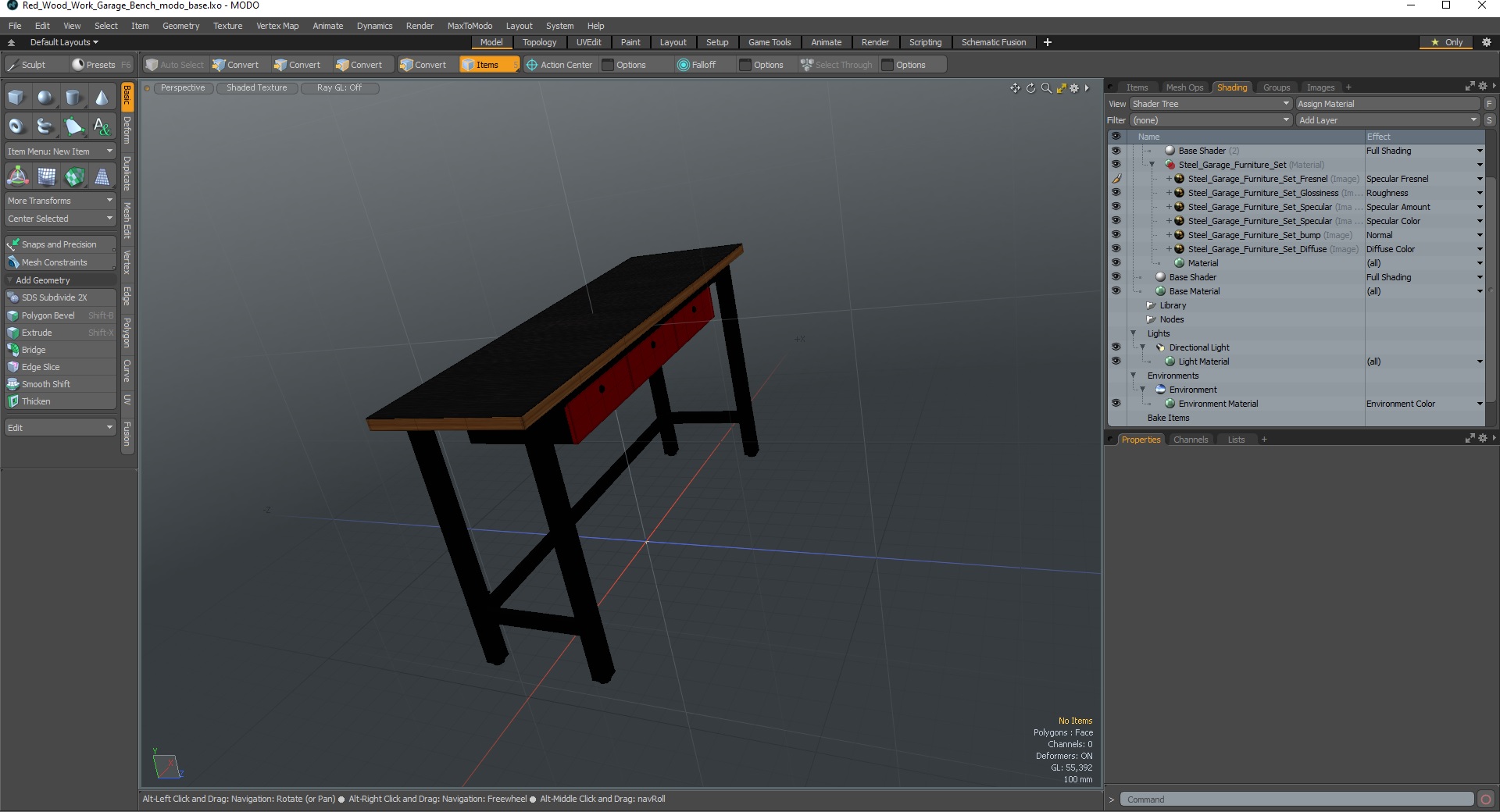Click the viewport zoom magnifier icon
The height and width of the screenshot is (812, 1500).
point(1046,88)
